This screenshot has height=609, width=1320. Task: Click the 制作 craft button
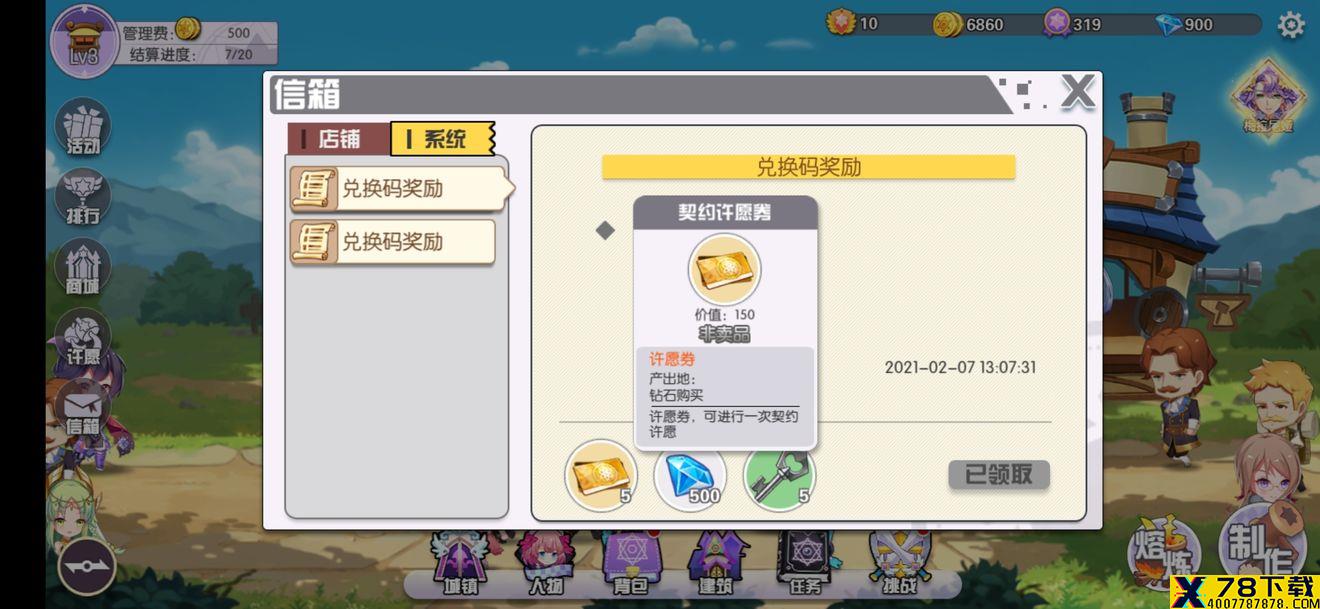point(1262,550)
